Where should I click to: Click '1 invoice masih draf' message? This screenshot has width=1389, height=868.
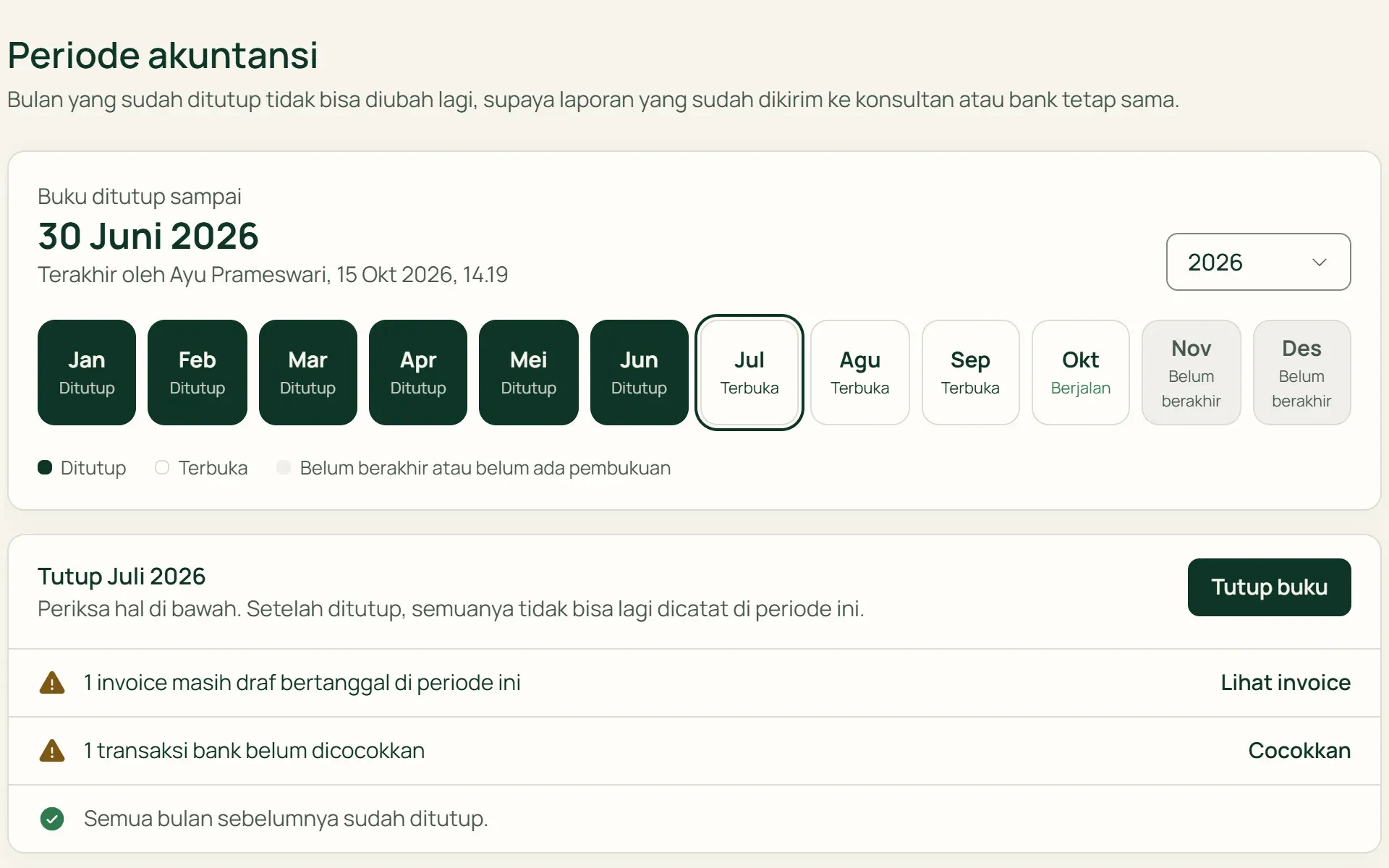click(x=302, y=683)
